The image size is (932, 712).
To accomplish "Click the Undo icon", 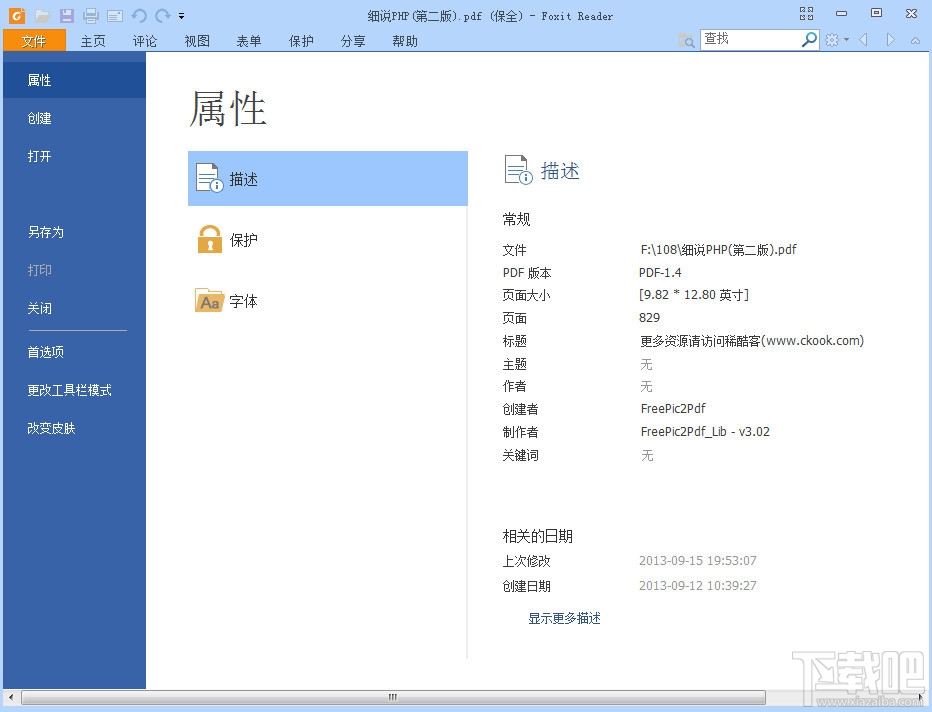I will point(137,15).
